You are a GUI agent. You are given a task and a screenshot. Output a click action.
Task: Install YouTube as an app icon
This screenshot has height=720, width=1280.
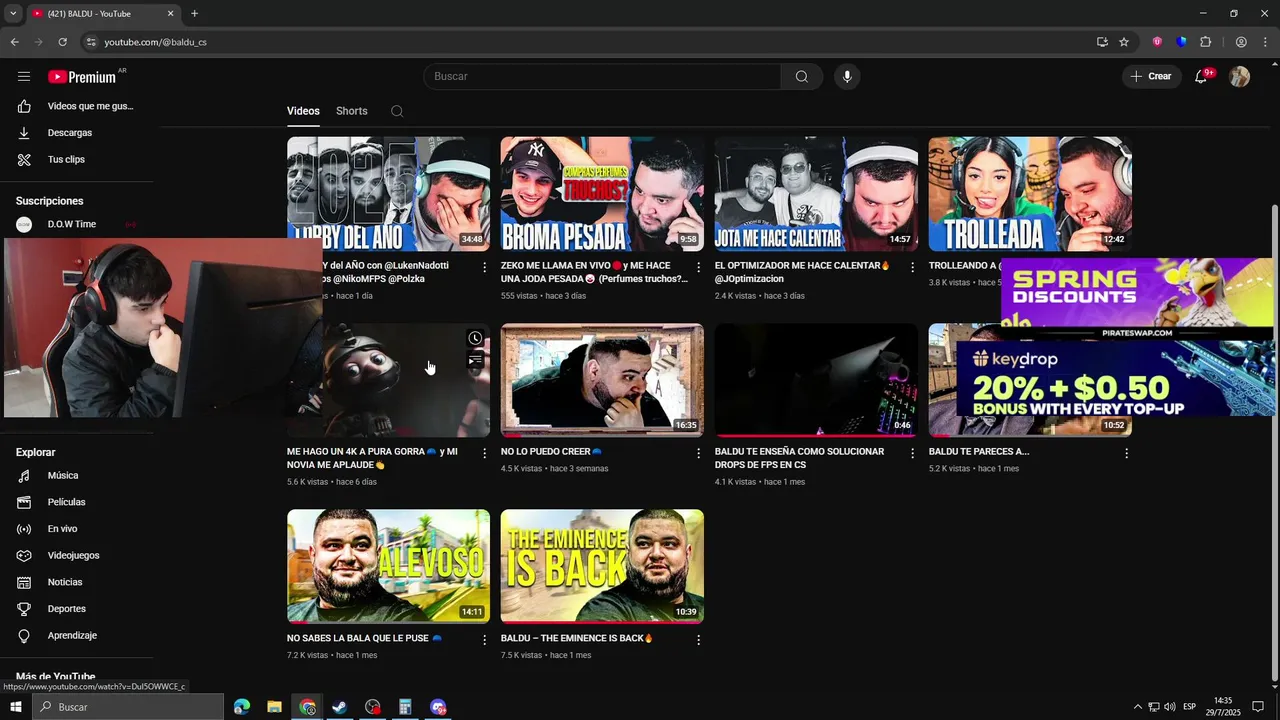pos(1102,42)
